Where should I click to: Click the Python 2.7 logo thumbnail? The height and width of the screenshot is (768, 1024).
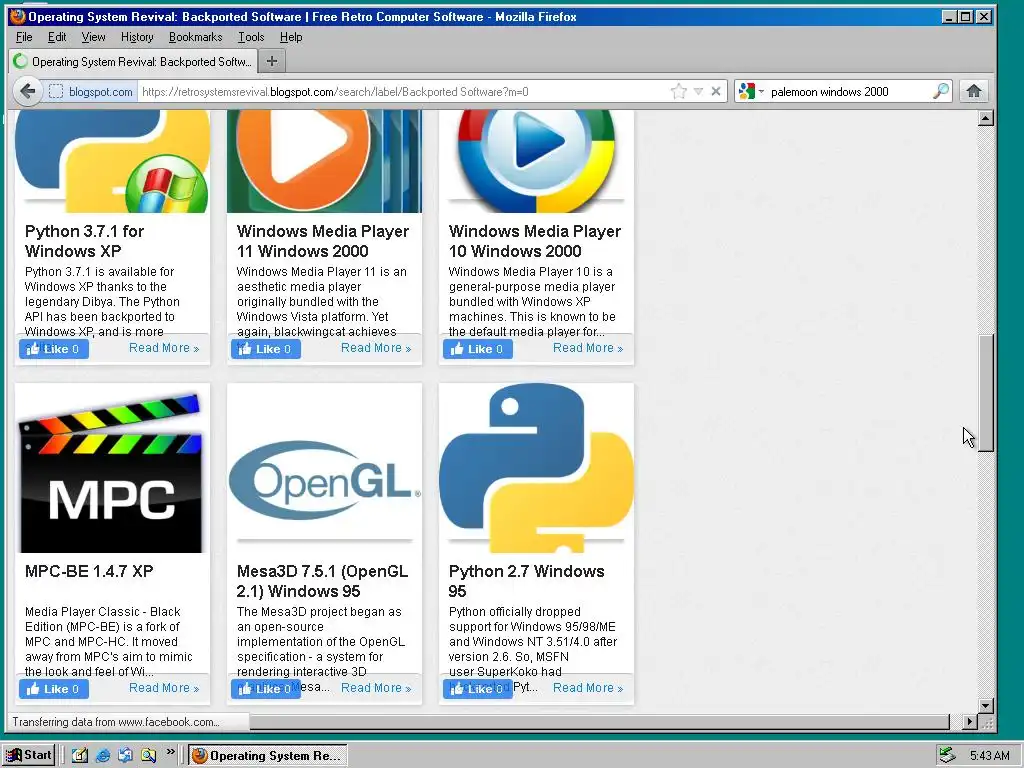tap(536, 468)
